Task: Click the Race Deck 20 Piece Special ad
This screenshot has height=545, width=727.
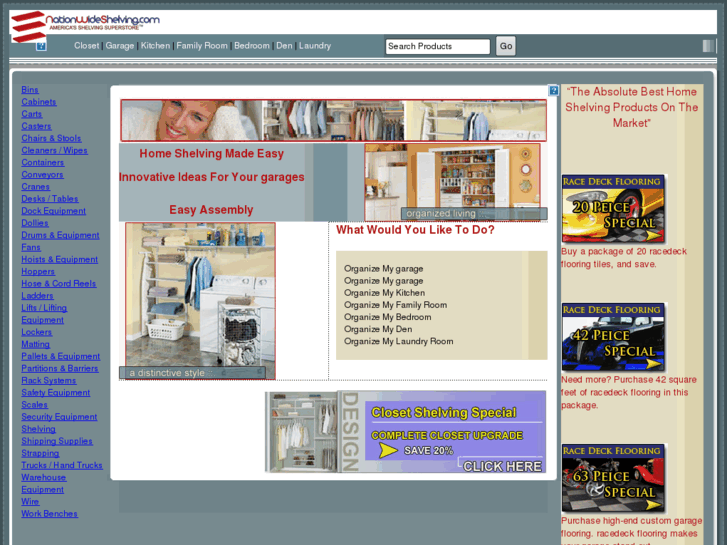Action: coord(613,209)
